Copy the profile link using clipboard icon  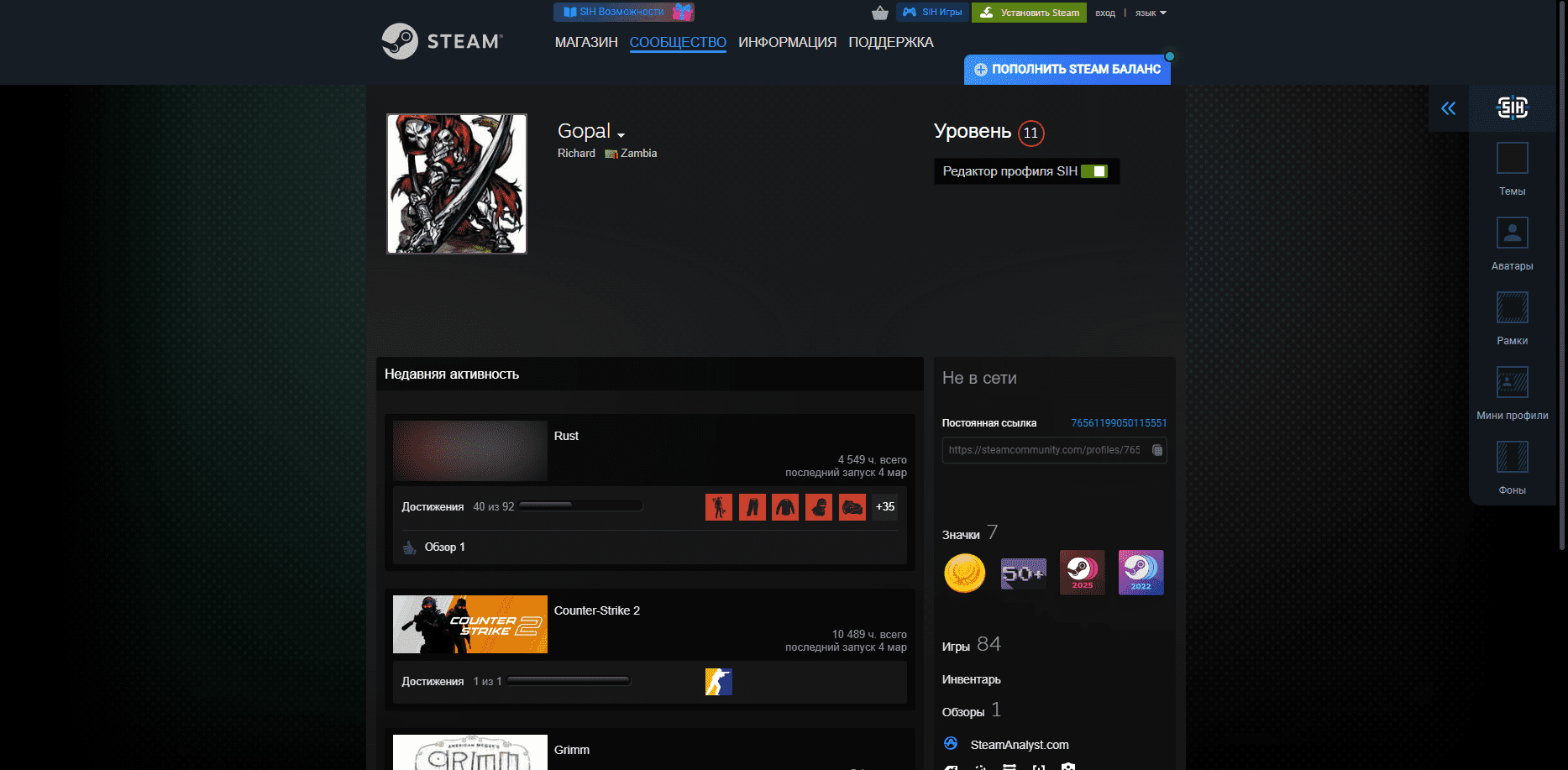tap(1156, 450)
